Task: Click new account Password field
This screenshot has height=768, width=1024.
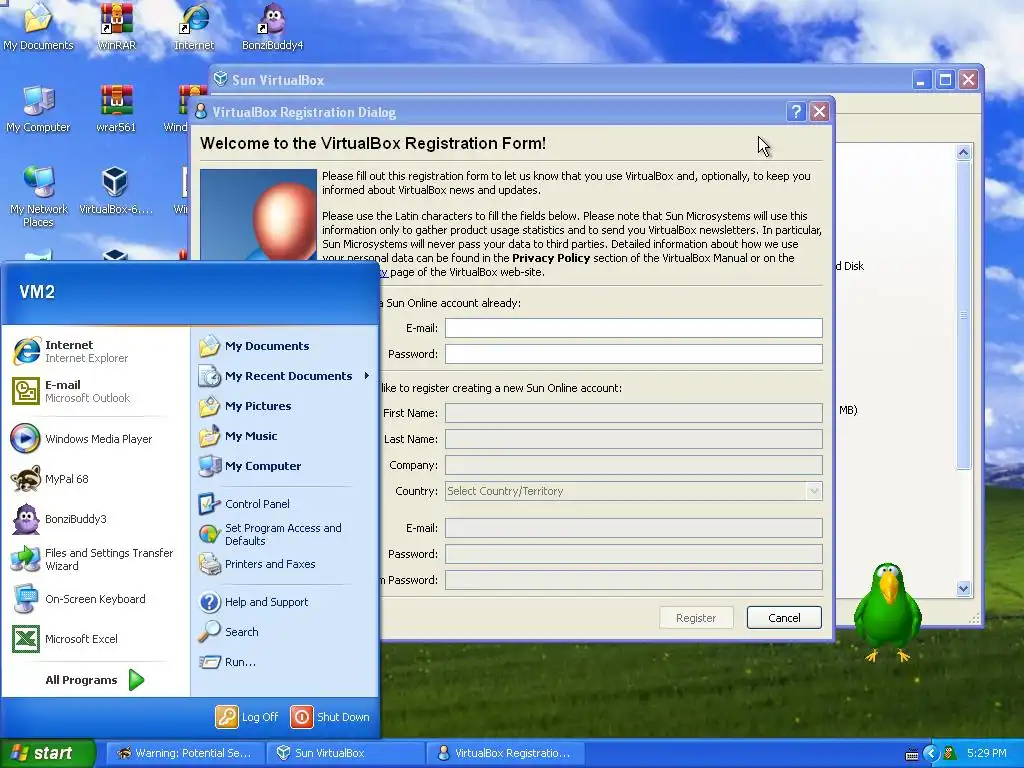Action: 633,554
